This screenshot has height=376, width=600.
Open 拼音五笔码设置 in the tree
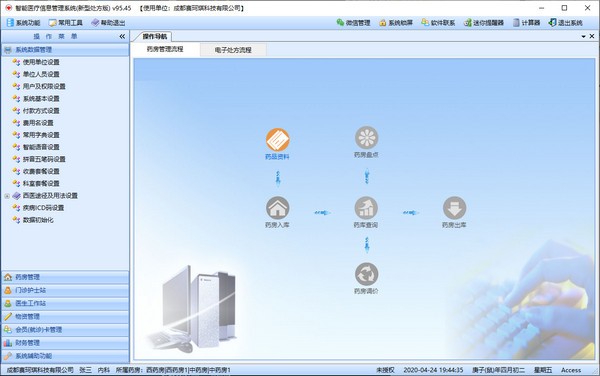tap(44, 159)
